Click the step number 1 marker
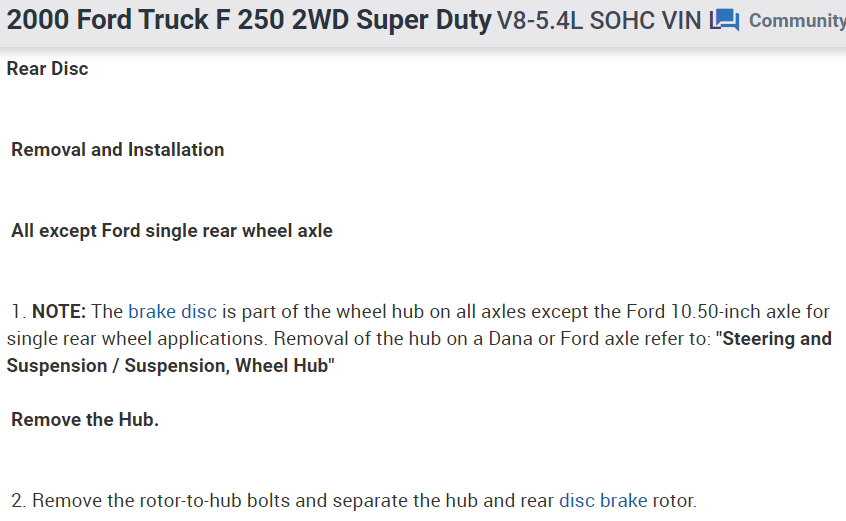The height and width of the screenshot is (521, 846). (x=18, y=311)
